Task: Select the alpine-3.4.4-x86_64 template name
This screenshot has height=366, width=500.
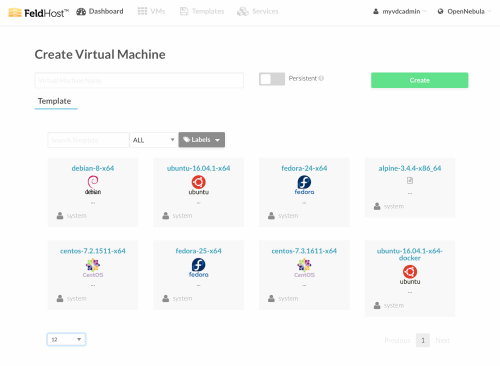Action: pos(410,168)
